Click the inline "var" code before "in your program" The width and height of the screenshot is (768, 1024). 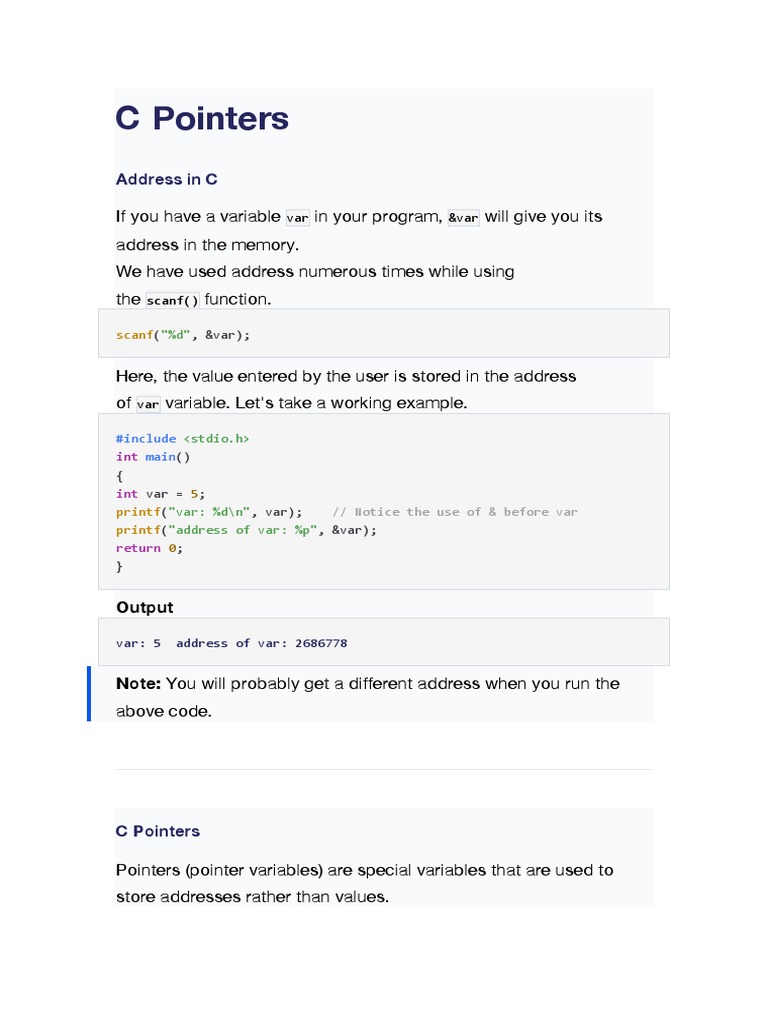[297, 218]
